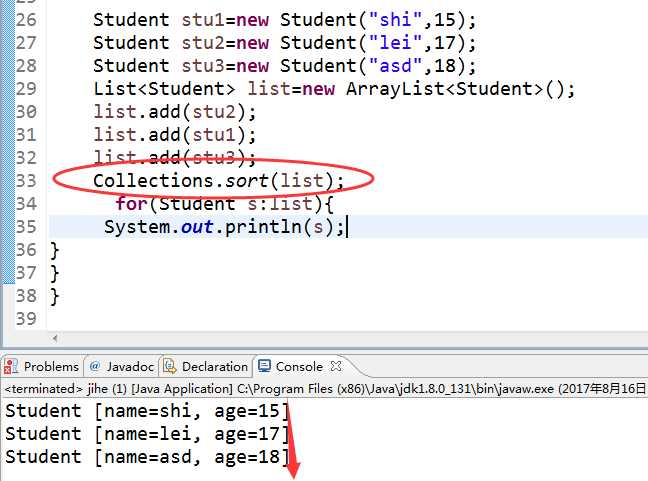
Task: Click the Javadoc @ icon
Action: tap(95, 366)
